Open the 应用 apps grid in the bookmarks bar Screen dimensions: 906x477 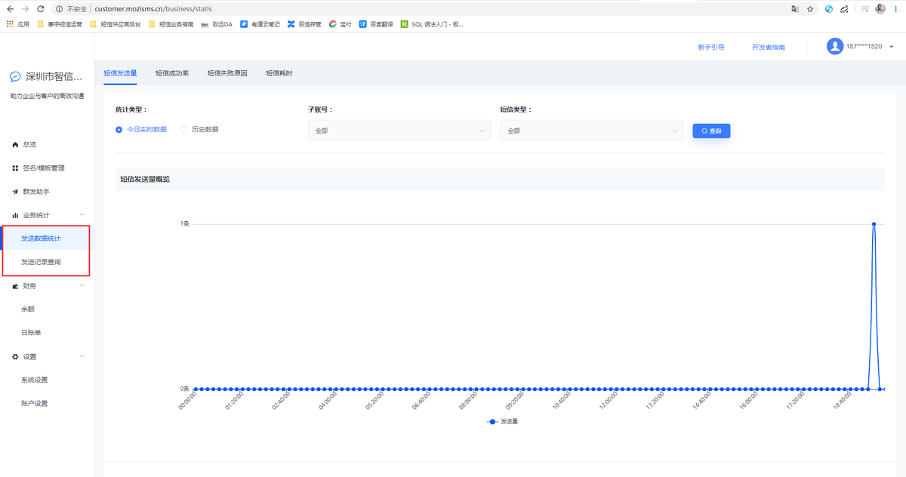[x=18, y=24]
